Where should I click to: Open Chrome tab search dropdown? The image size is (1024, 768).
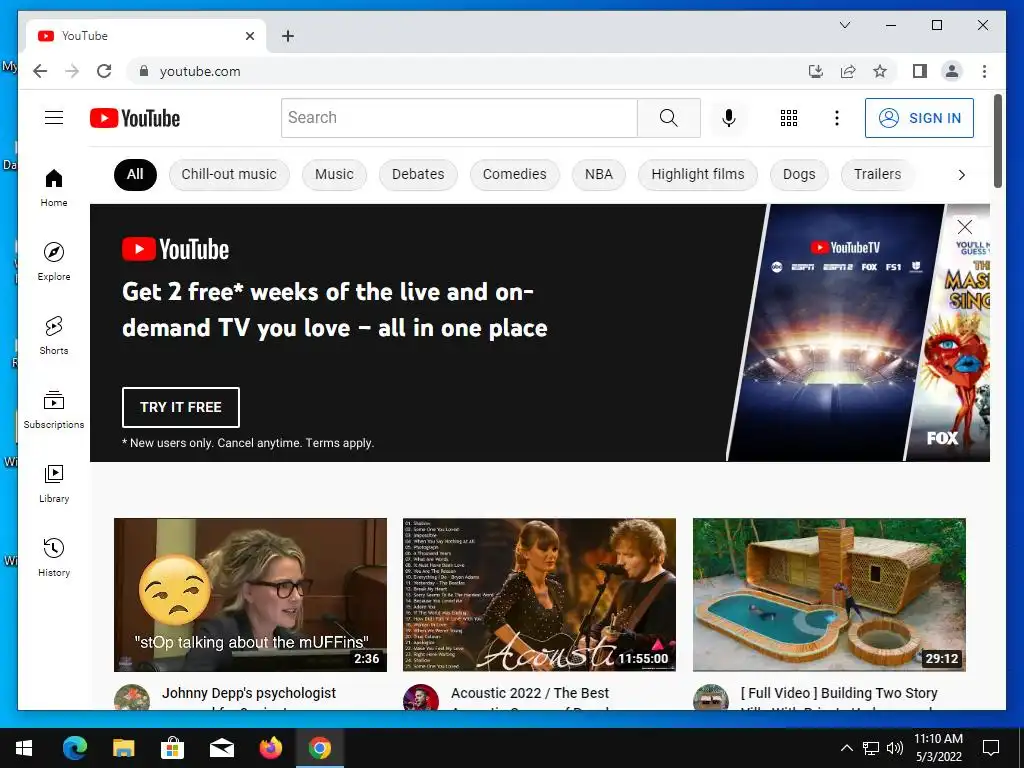(844, 25)
